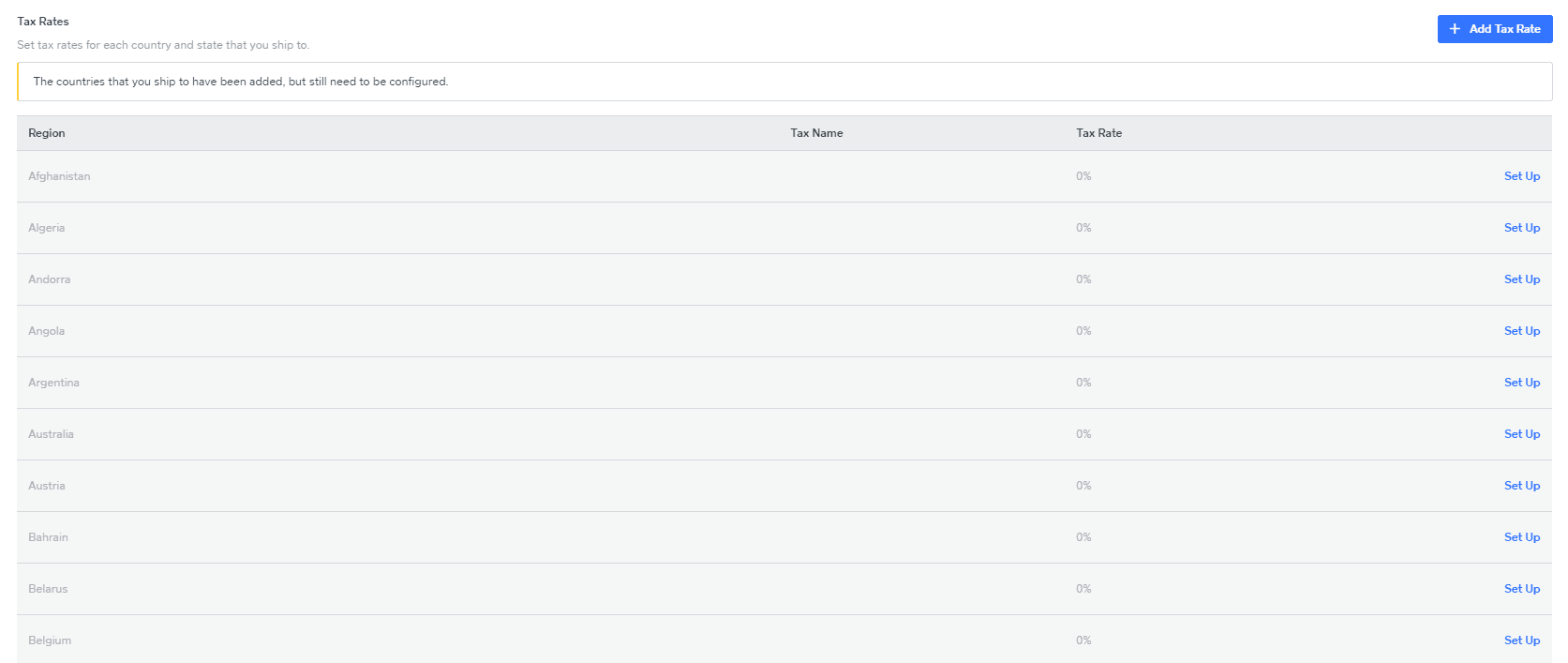Open Set Up for Algeria
This screenshot has height=663, width=1568.
[1521, 228]
